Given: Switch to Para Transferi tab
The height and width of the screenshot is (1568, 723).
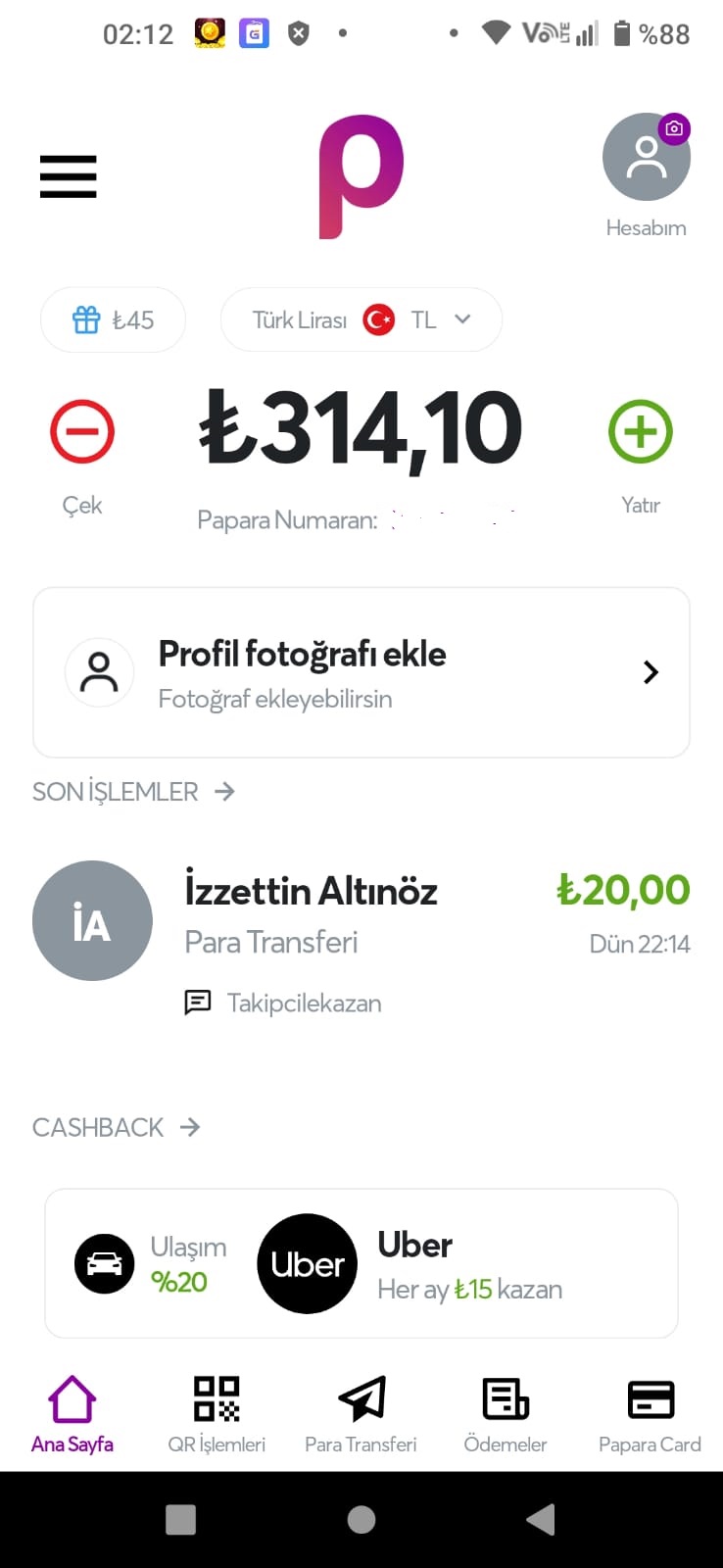Looking at the screenshot, I should tap(361, 1415).
